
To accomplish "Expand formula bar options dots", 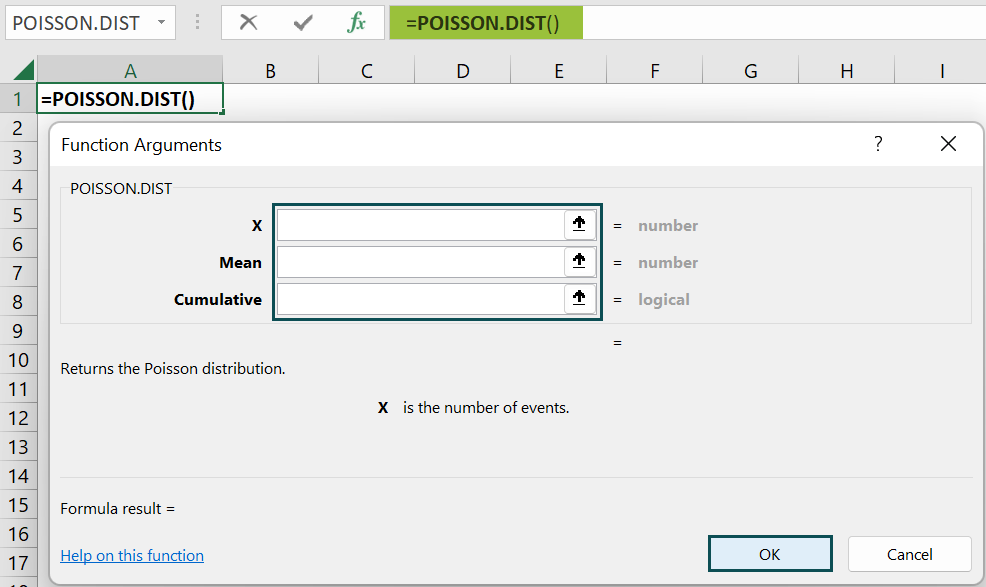I will pos(197,23).
